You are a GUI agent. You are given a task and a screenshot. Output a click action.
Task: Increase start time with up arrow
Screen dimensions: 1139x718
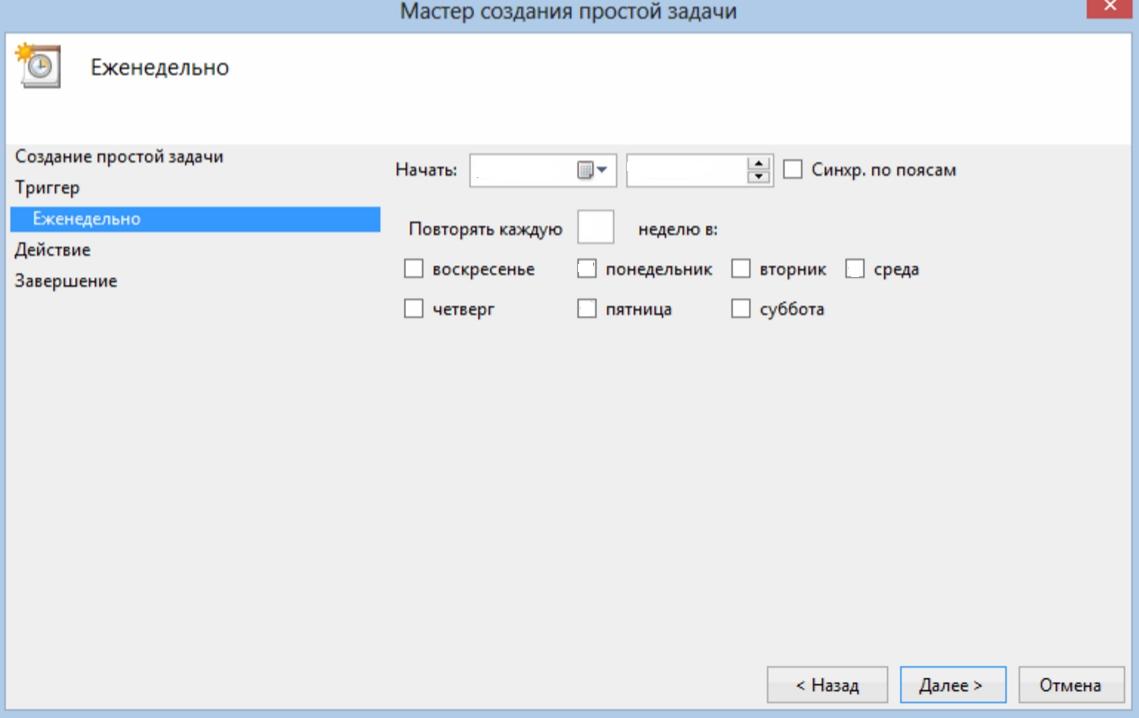(758, 164)
